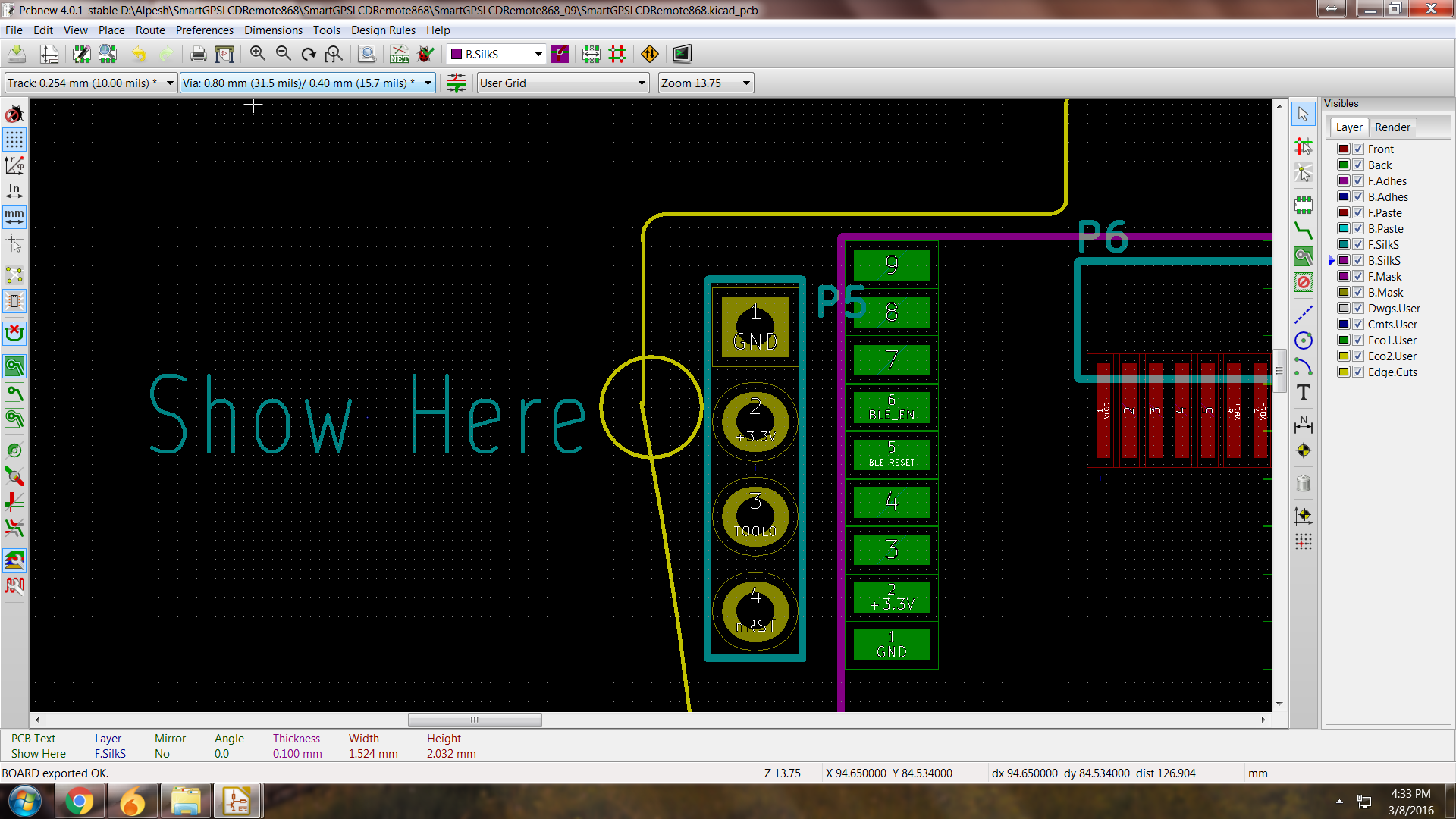The height and width of the screenshot is (819, 1456).
Task: Uncheck the Back layer visibility
Action: [x=1358, y=165]
